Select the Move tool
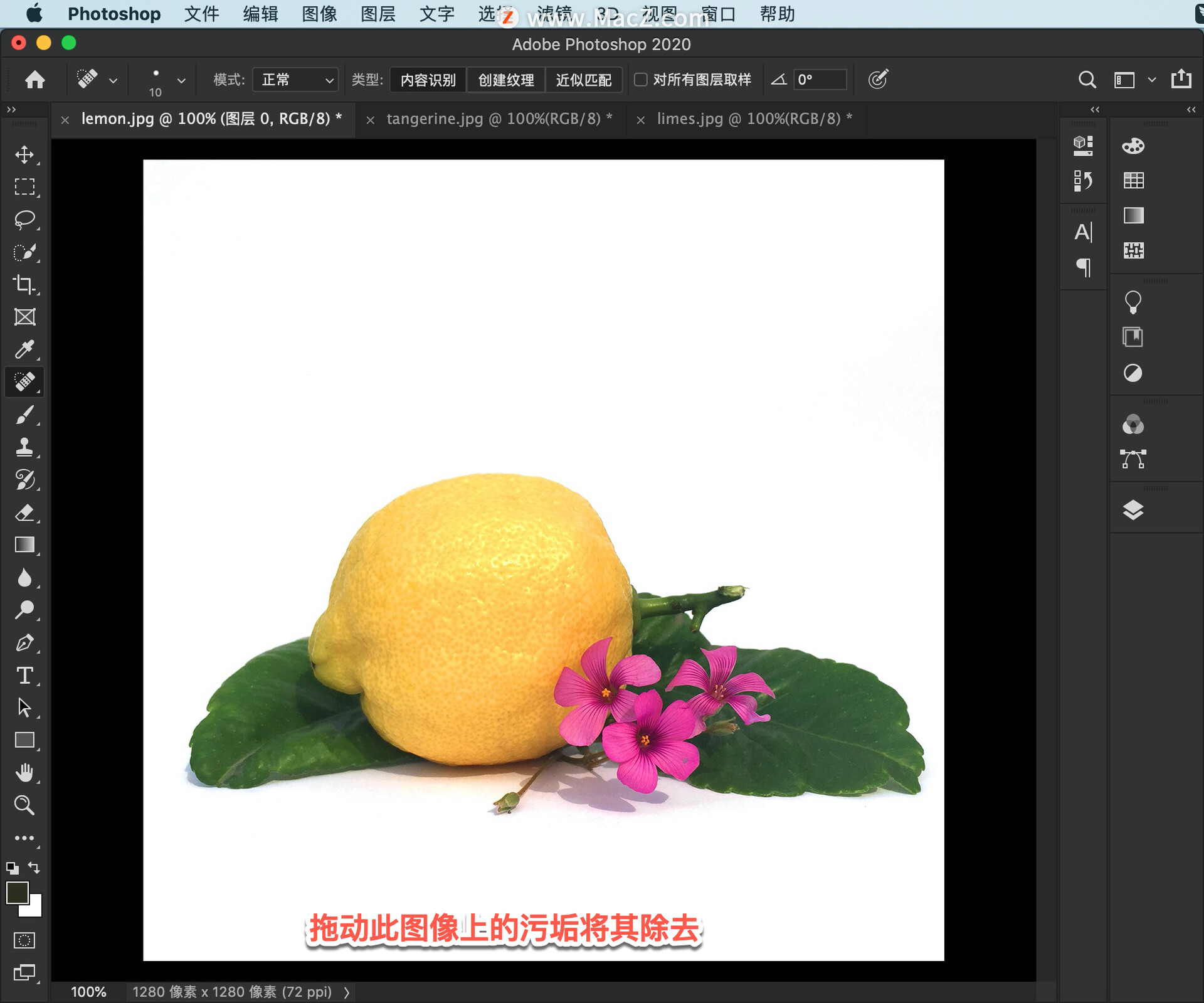This screenshot has width=1204, height=1003. (x=25, y=155)
